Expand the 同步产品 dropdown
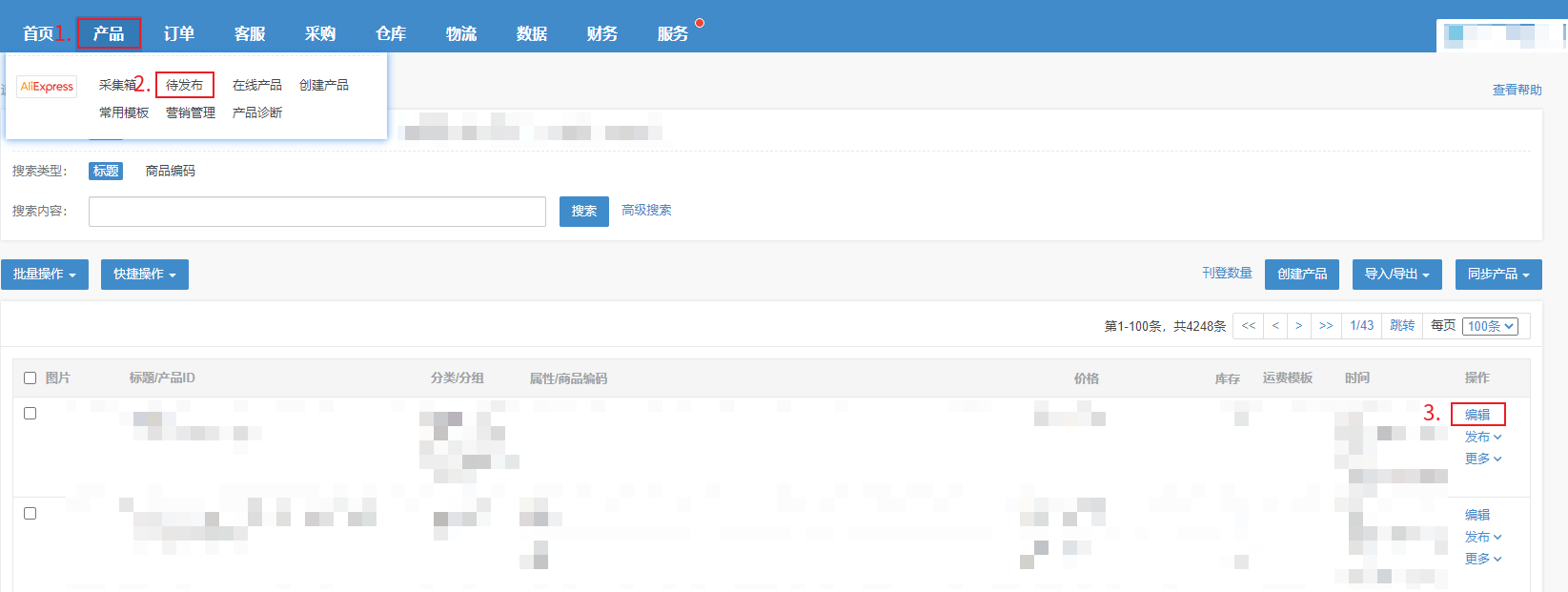Image resolution: width=1568 pixels, height=592 pixels. 1498,275
